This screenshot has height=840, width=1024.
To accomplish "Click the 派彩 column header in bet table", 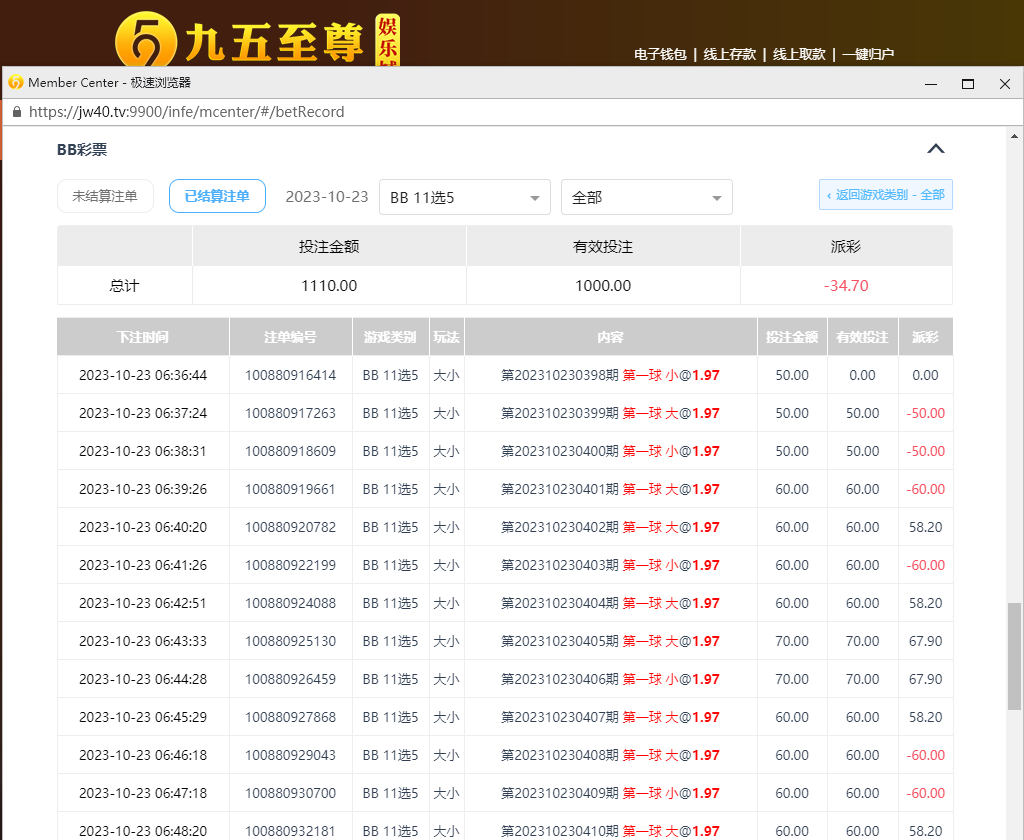I will [x=925, y=337].
